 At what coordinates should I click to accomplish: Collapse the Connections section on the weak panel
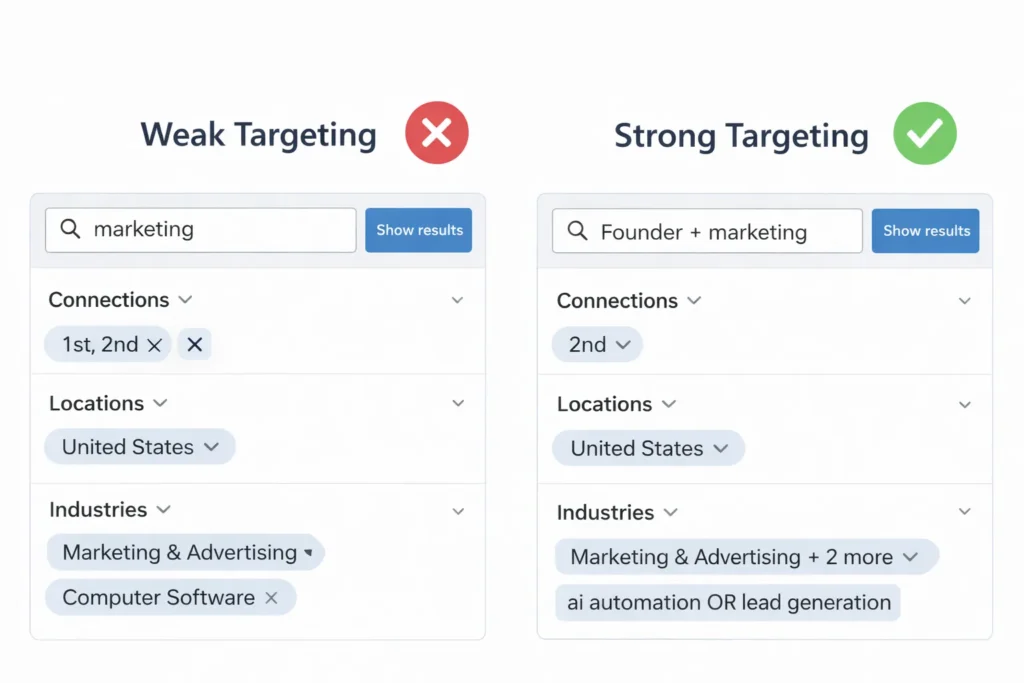458,300
